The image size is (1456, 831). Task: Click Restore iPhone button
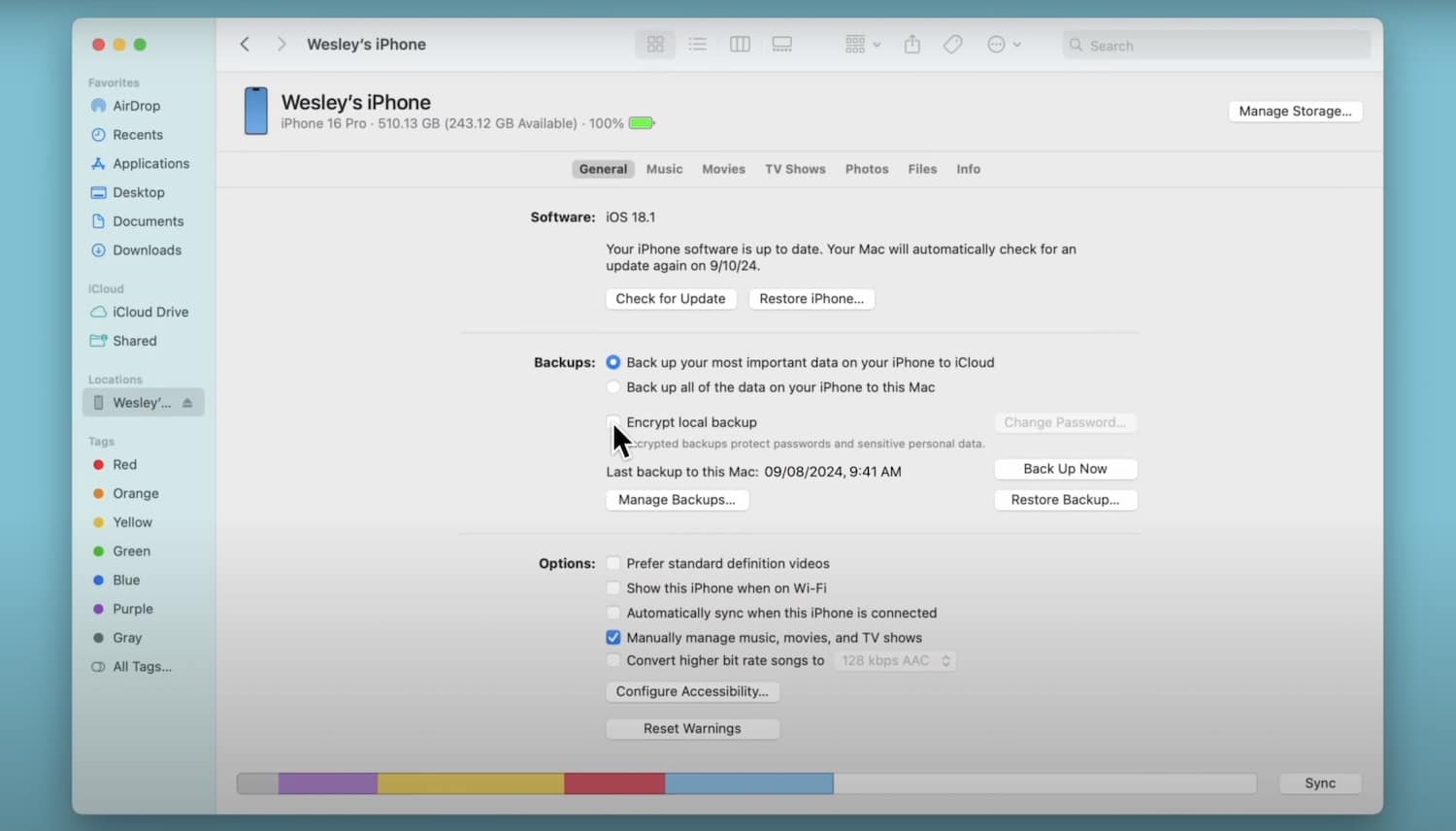[811, 299]
